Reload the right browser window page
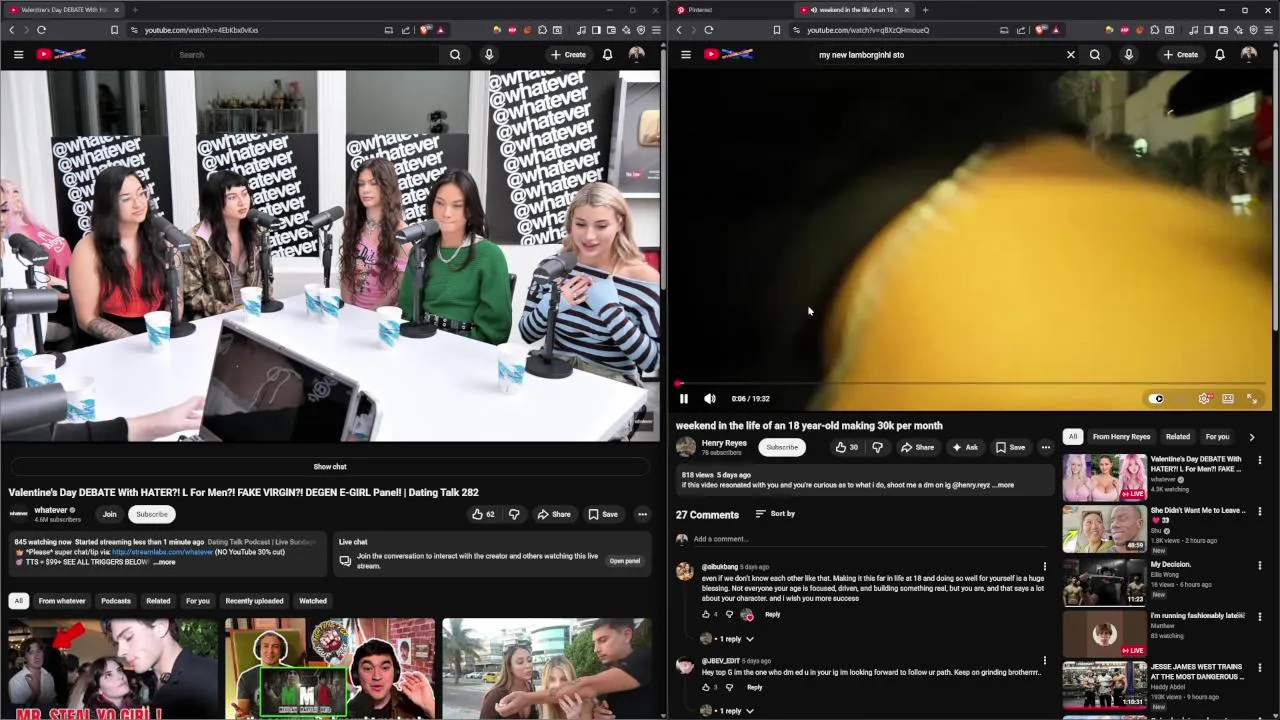 (x=708, y=30)
